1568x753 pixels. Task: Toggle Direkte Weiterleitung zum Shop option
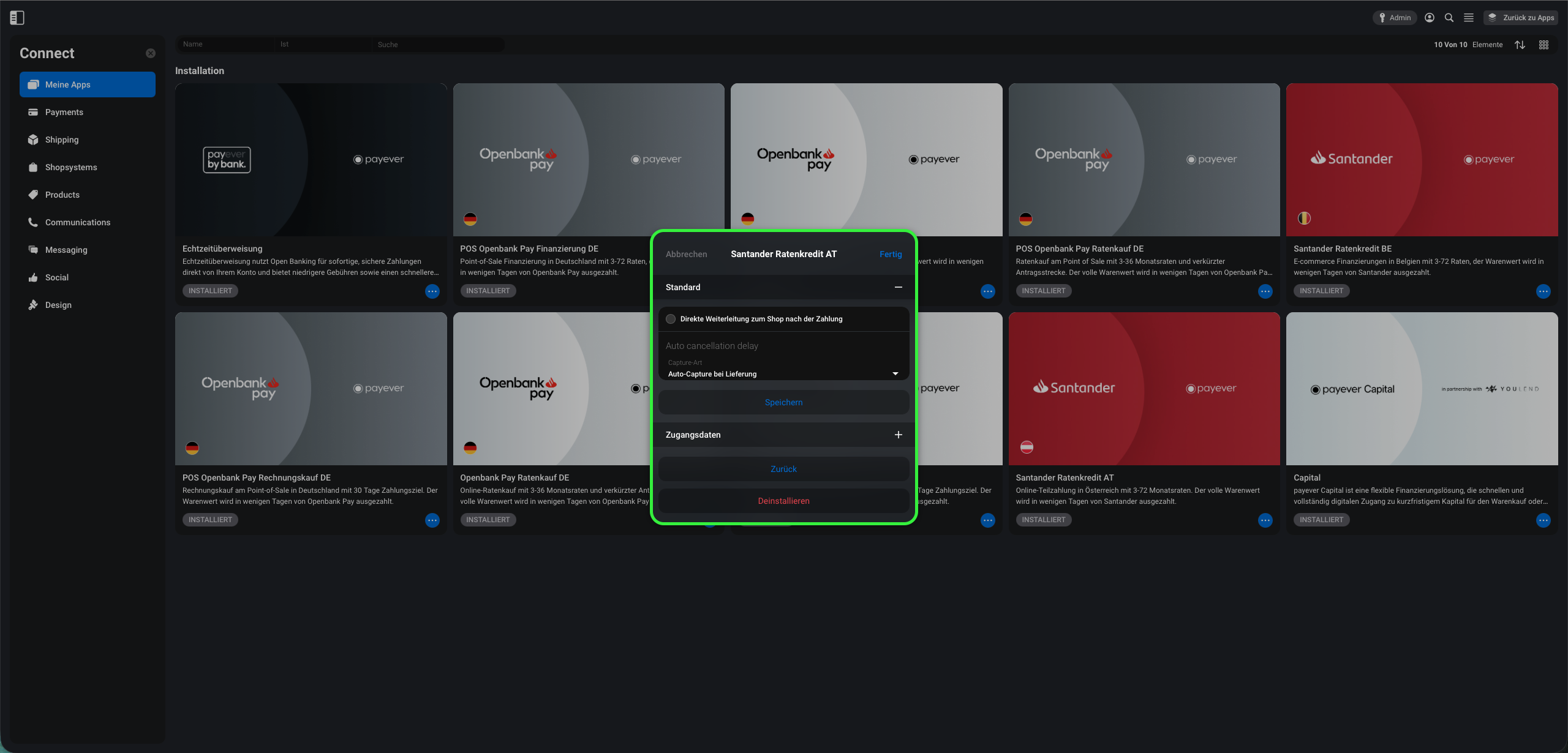[671, 319]
